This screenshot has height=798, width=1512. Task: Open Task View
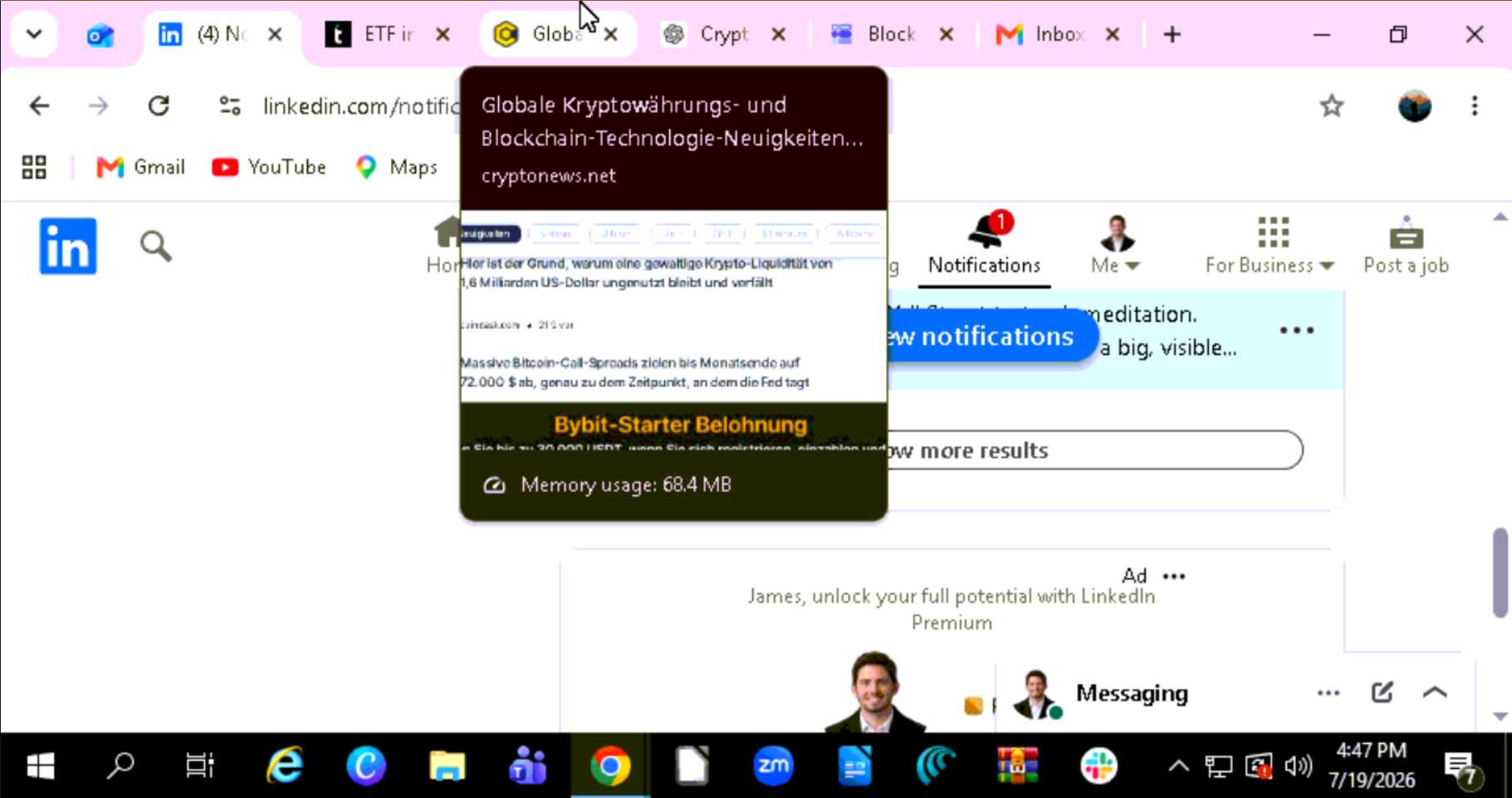(200, 766)
